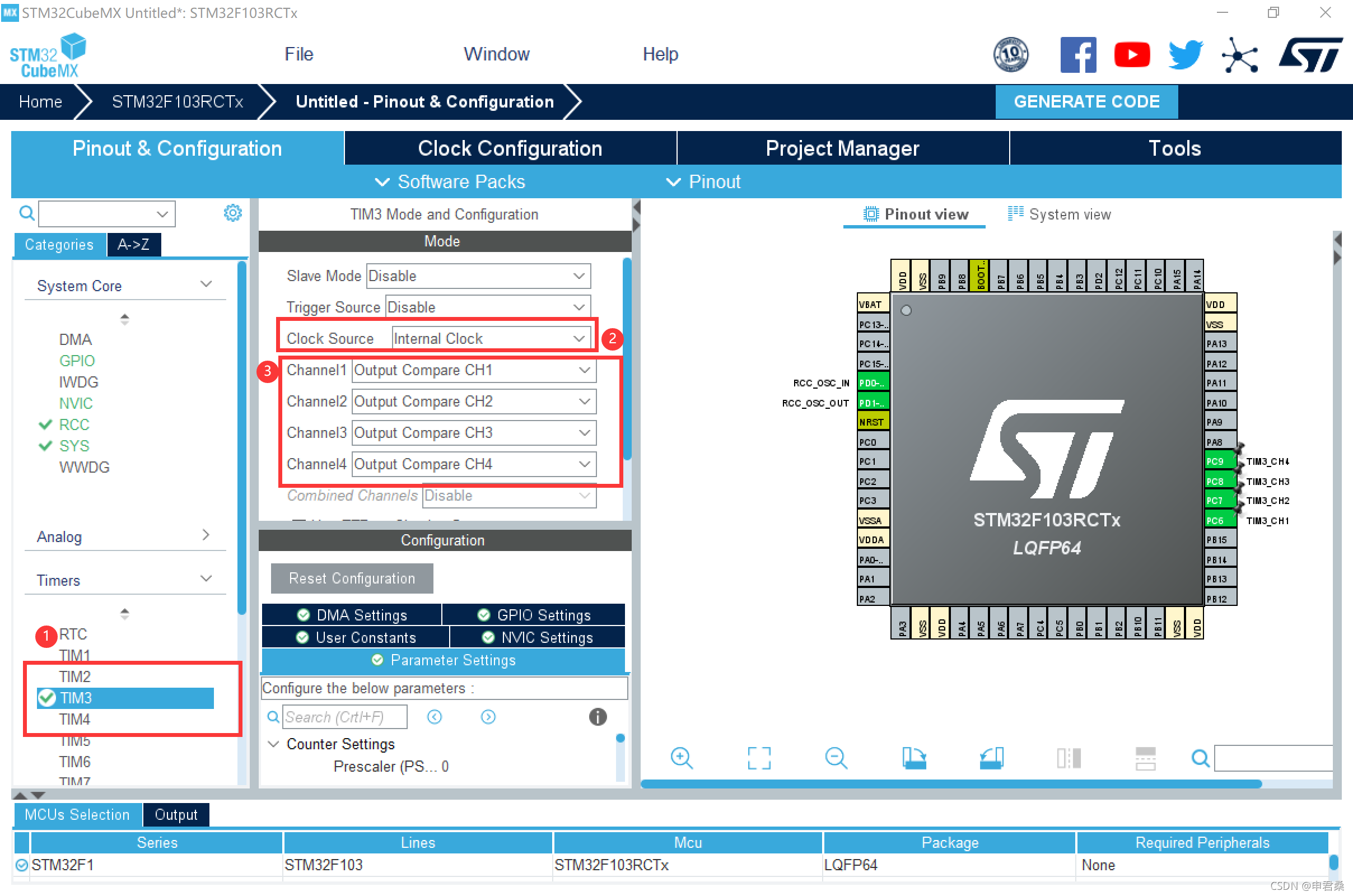Go to previous parameter search result
The image size is (1353, 896).
point(434,717)
